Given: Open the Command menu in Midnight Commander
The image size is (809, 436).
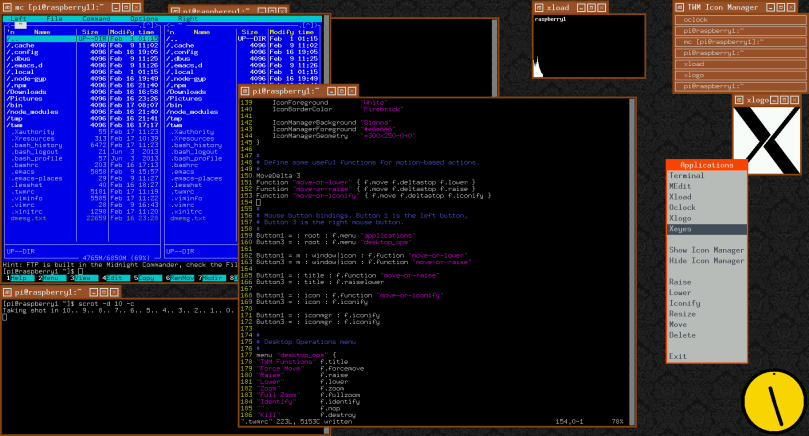Looking at the screenshot, I should tap(96, 19).
